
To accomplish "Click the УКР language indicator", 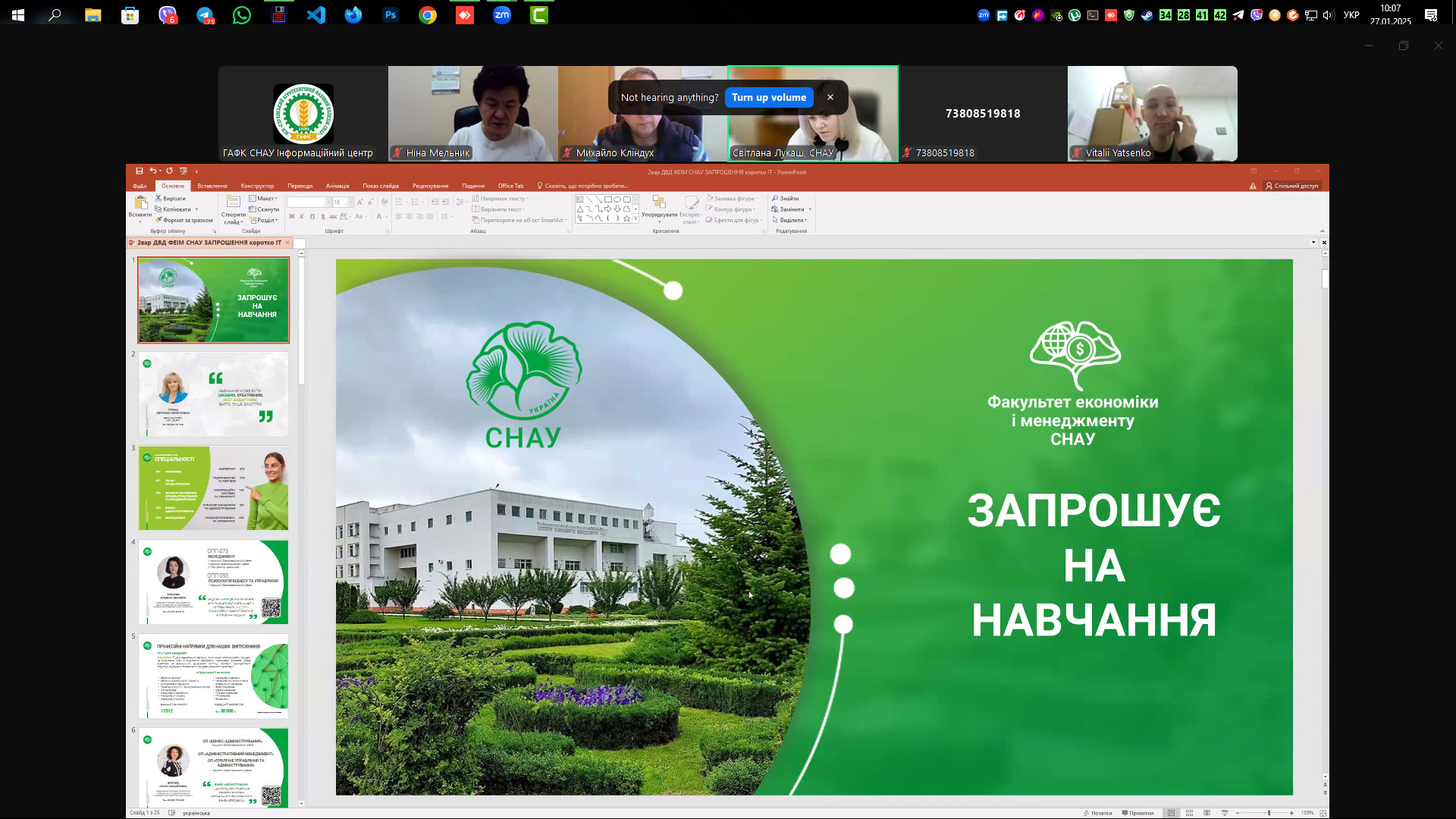I will coord(1351,14).
